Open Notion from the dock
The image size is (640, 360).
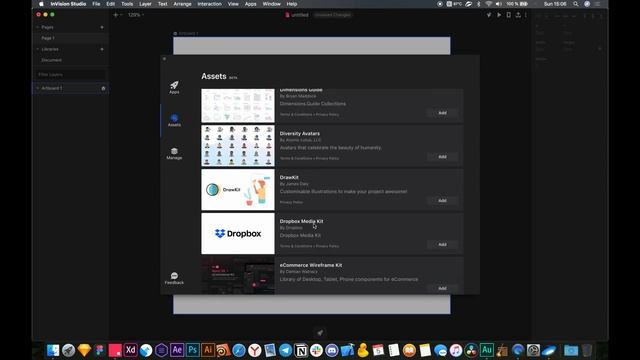coord(301,350)
